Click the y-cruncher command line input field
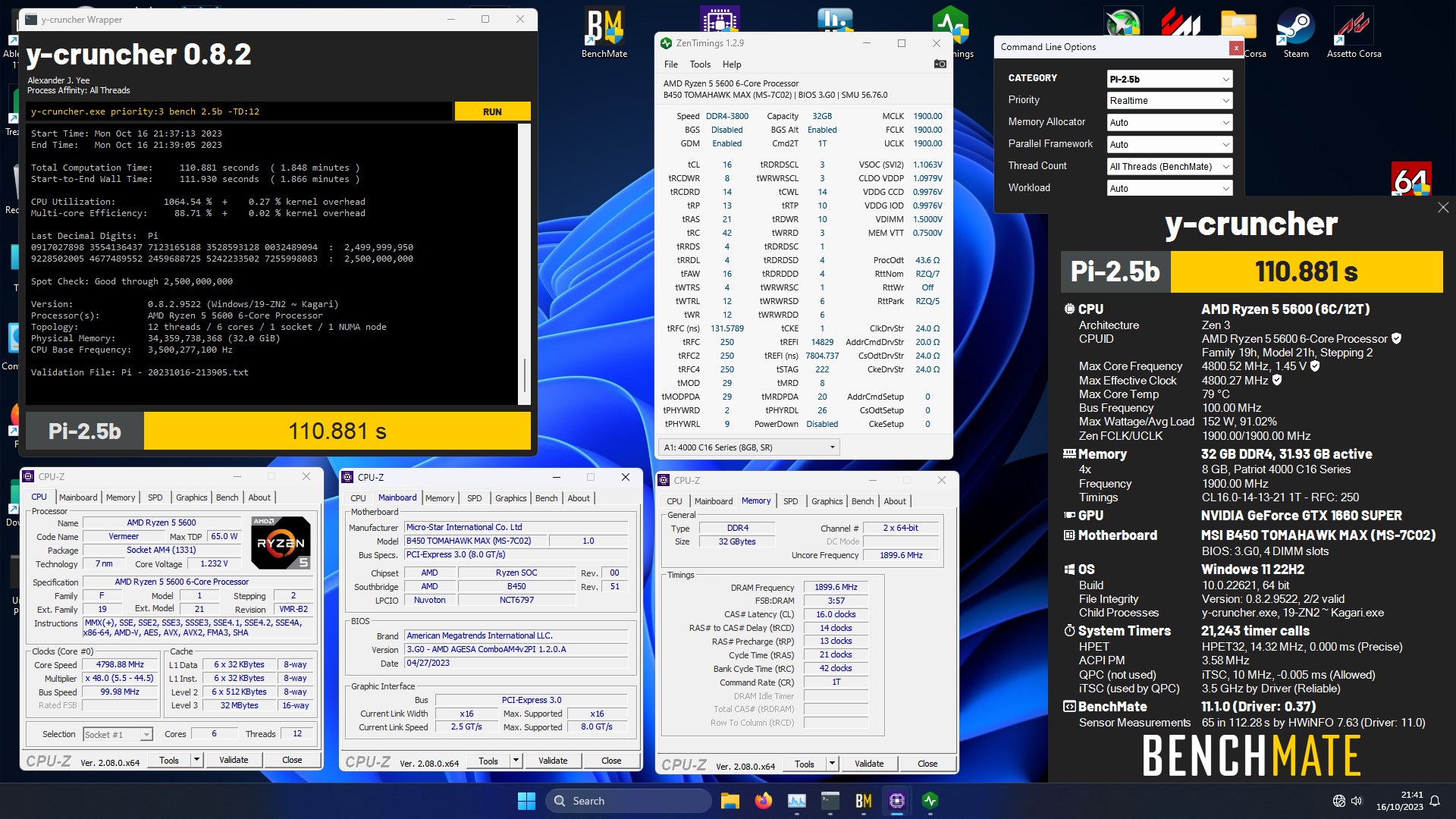Screen dimensions: 1456x819 [x=239, y=111]
